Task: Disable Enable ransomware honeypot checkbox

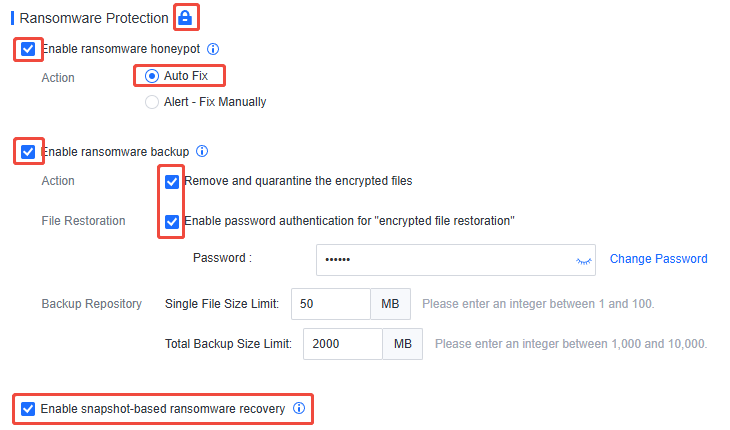Action: (x=28, y=49)
